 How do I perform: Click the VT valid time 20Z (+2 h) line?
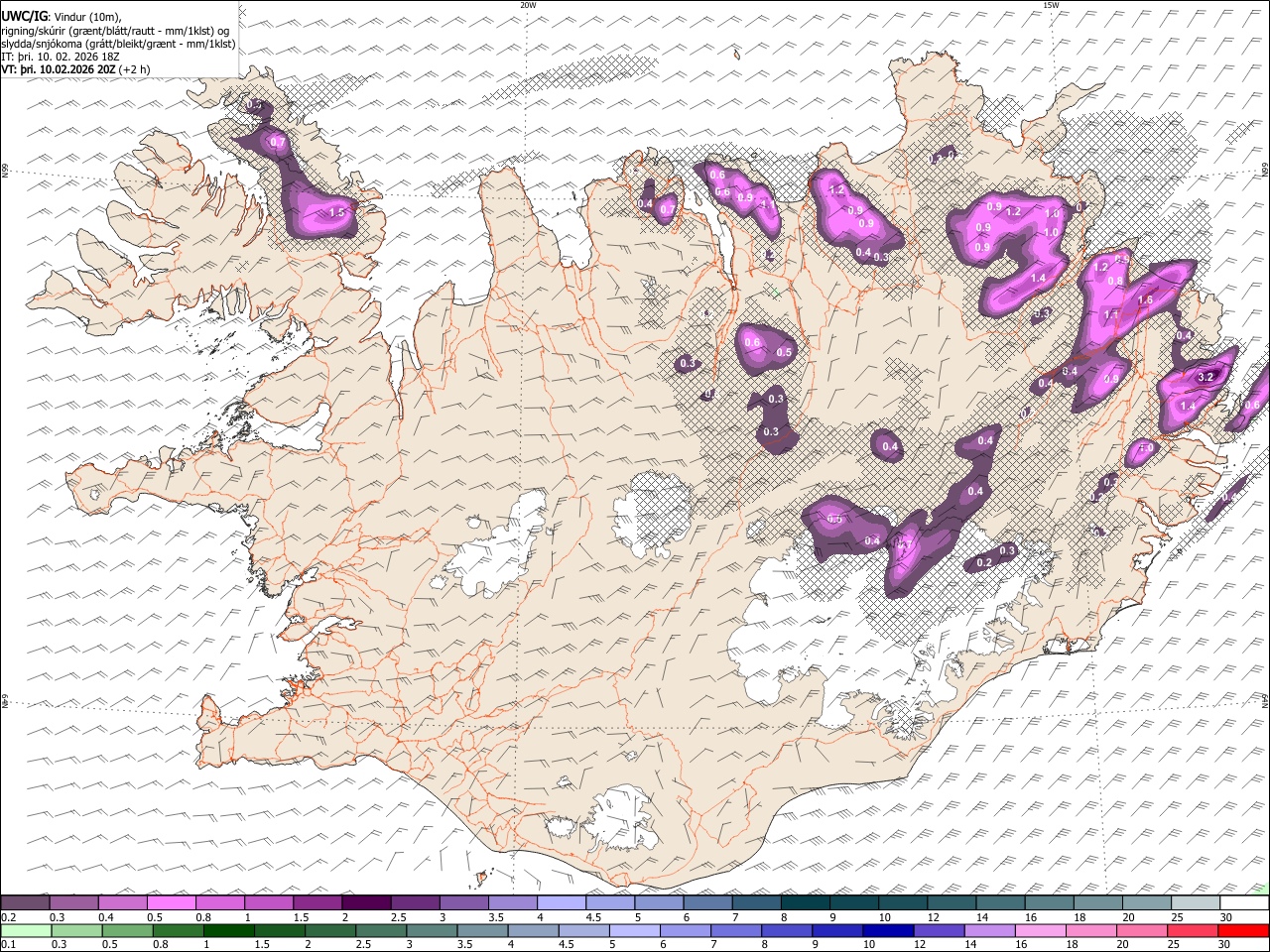tap(76, 69)
